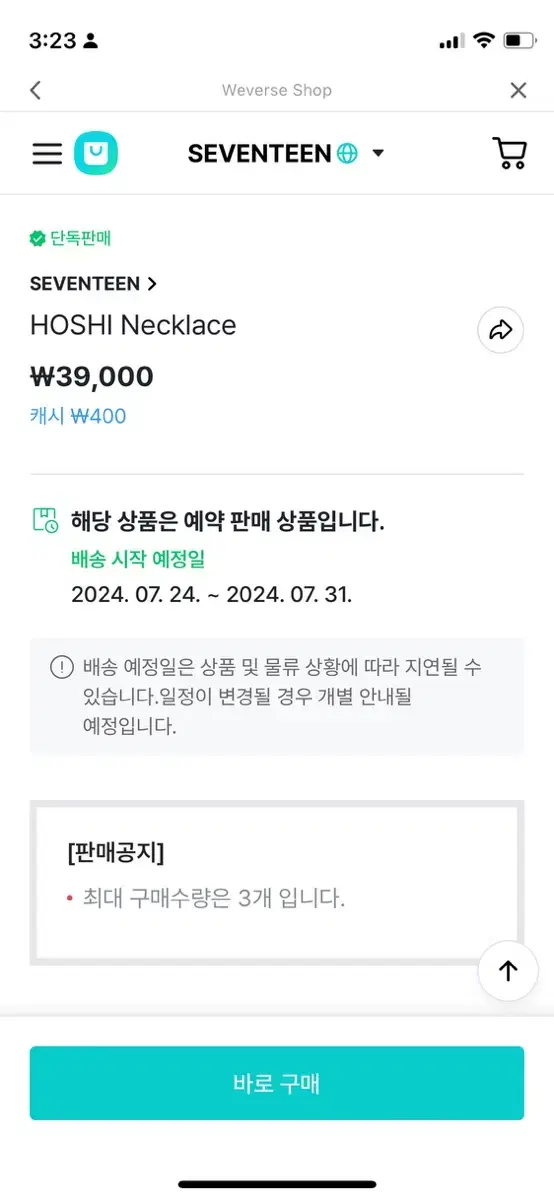Tap the 캐시 ₩400 cash reward text
This screenshot has width=554, height=1200.
click(78, 416)
